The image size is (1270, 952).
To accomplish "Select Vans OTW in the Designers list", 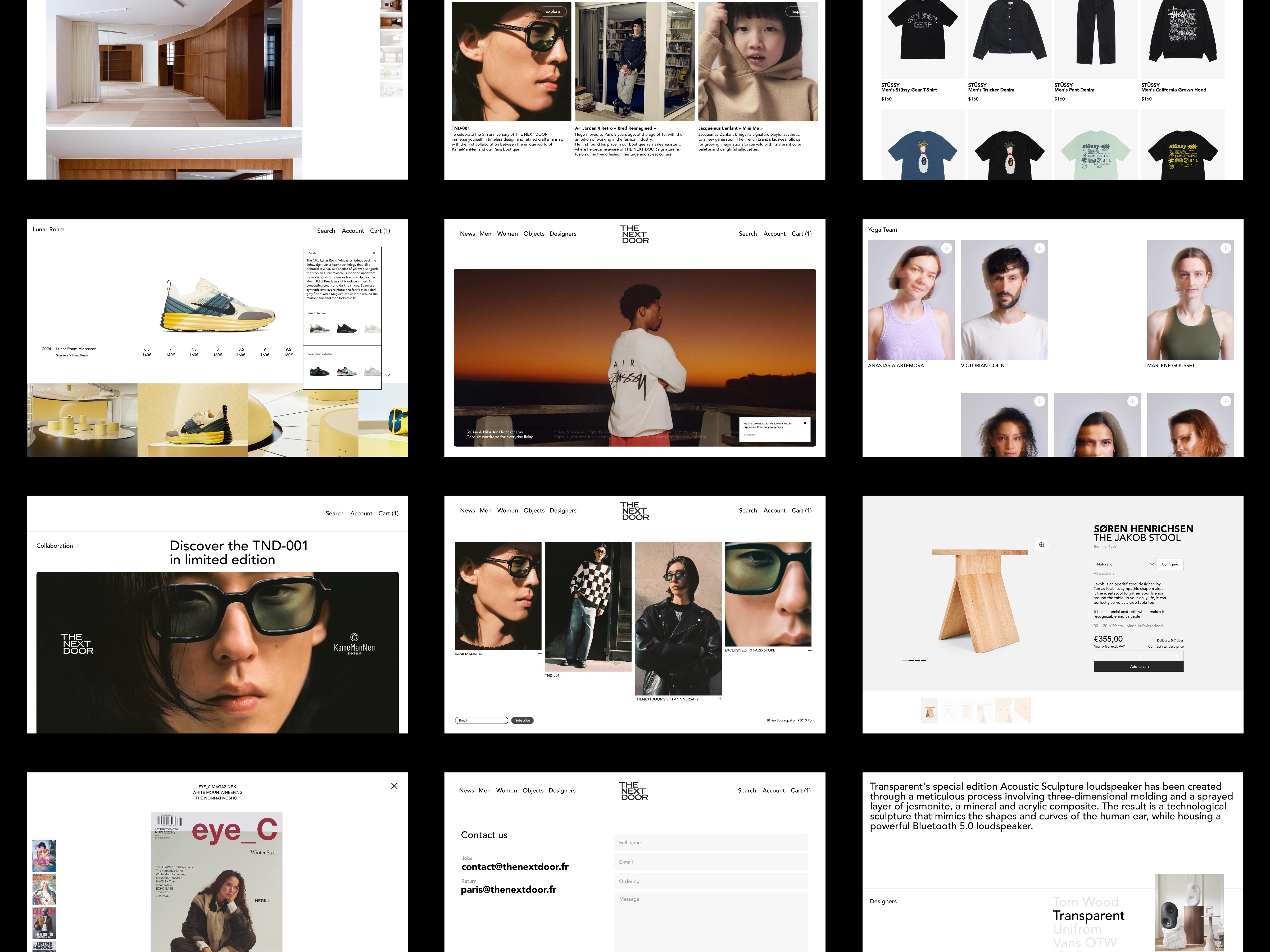I will pos(1085,943).
